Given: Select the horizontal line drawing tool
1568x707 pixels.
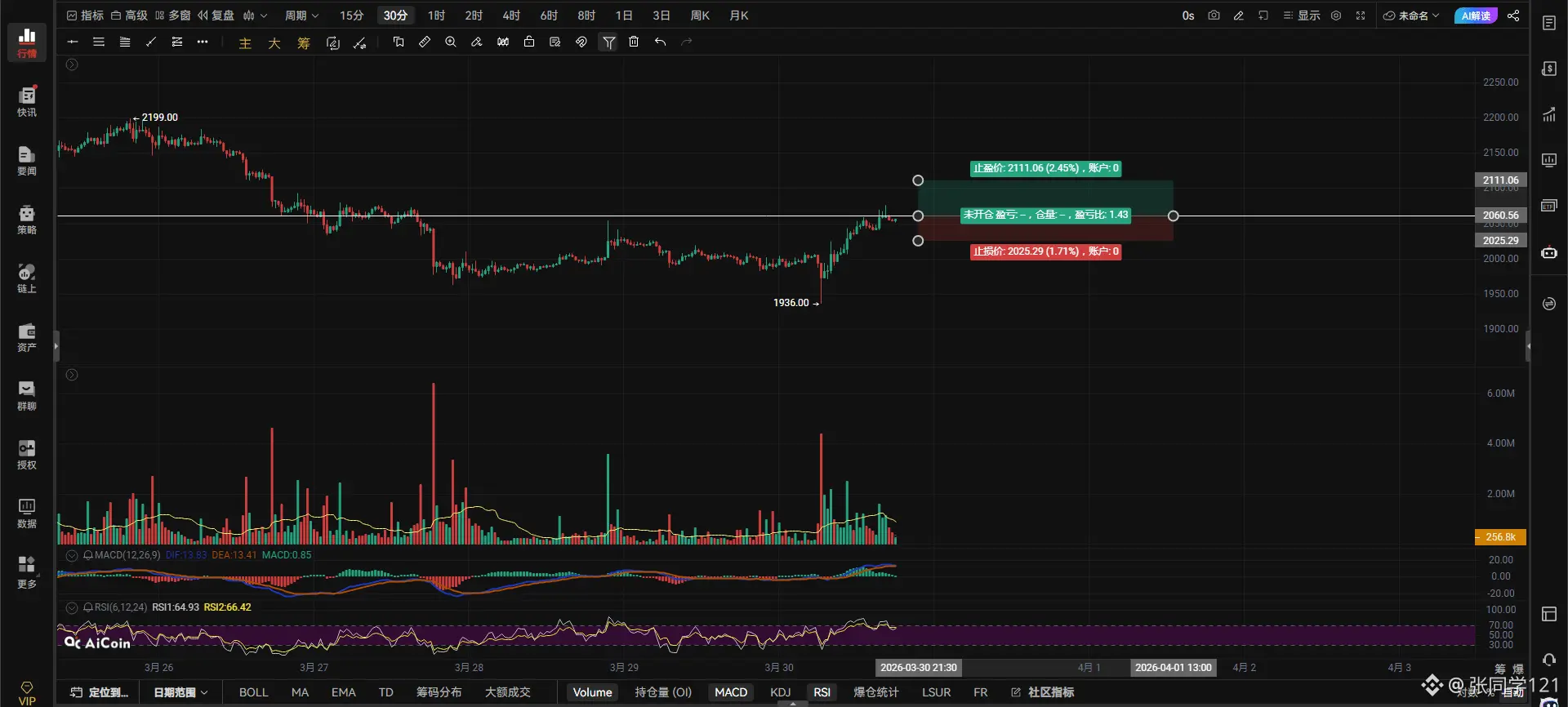Looking at the screenshot, I should coord(73,42).
